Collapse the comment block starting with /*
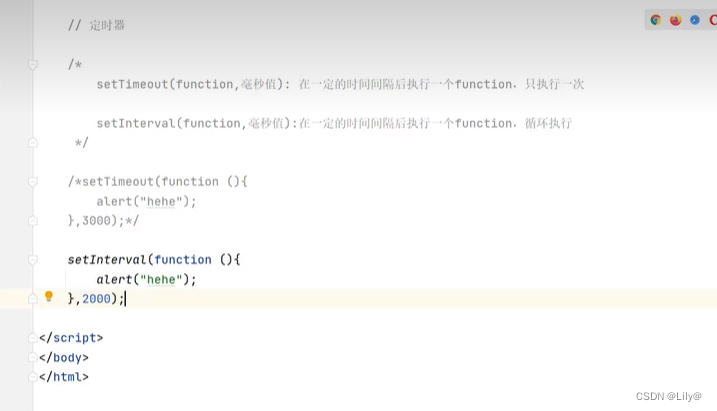Screen dimensions: 717x411 (x=33, y=65)
